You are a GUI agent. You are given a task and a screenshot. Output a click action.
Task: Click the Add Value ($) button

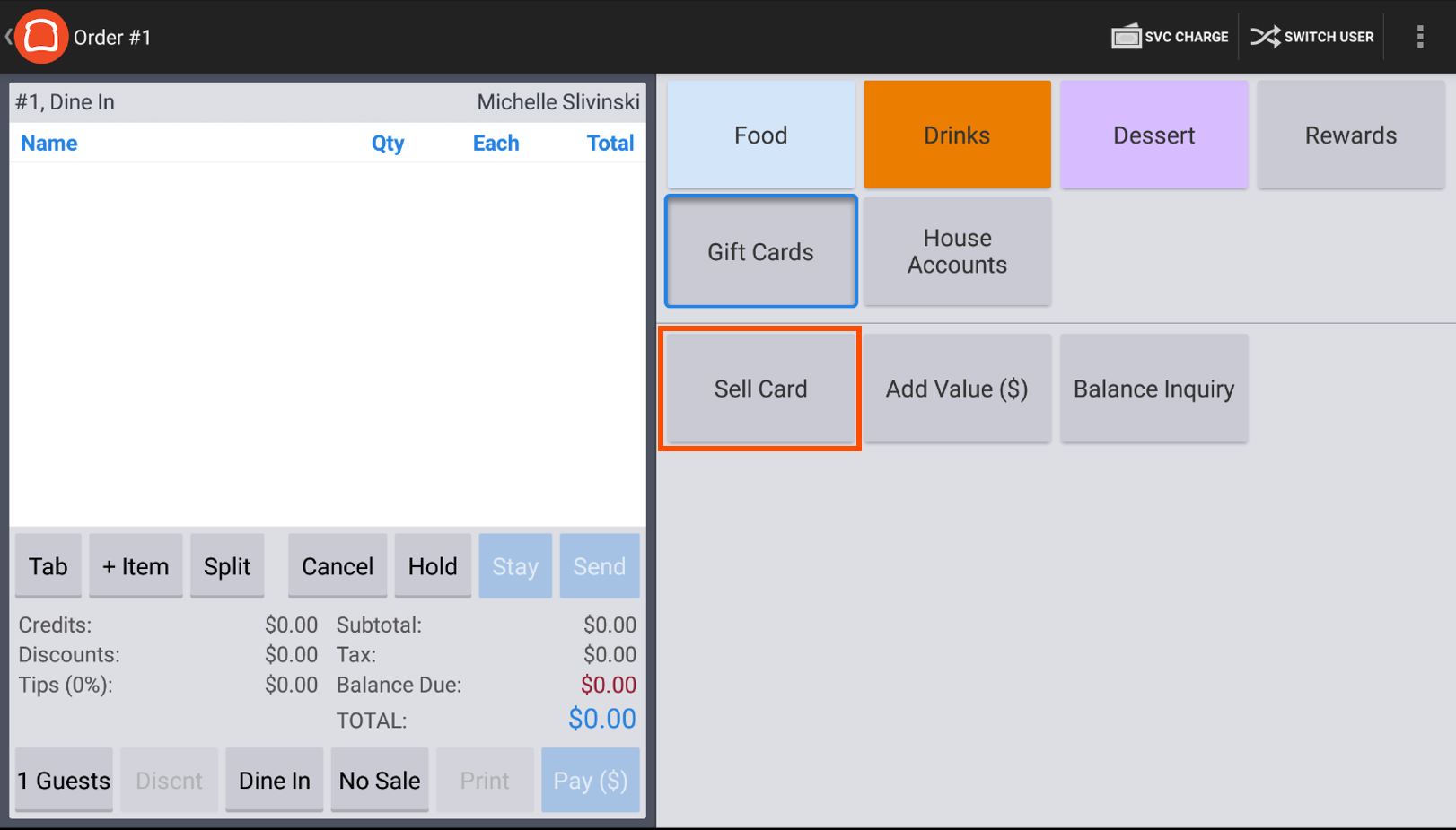(x=957, y=389)
